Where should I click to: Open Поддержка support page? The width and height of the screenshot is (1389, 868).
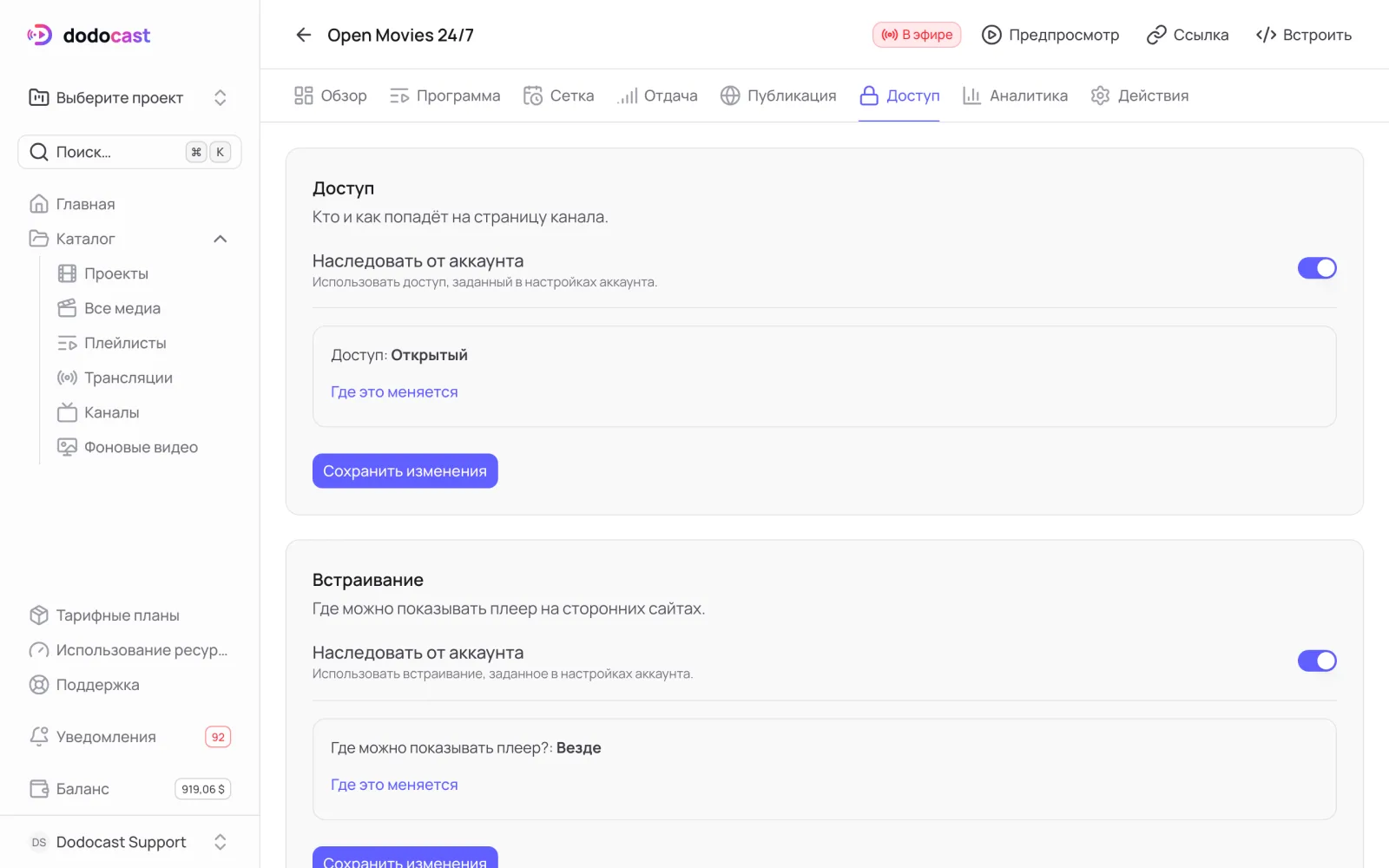(x=129, y=685)
